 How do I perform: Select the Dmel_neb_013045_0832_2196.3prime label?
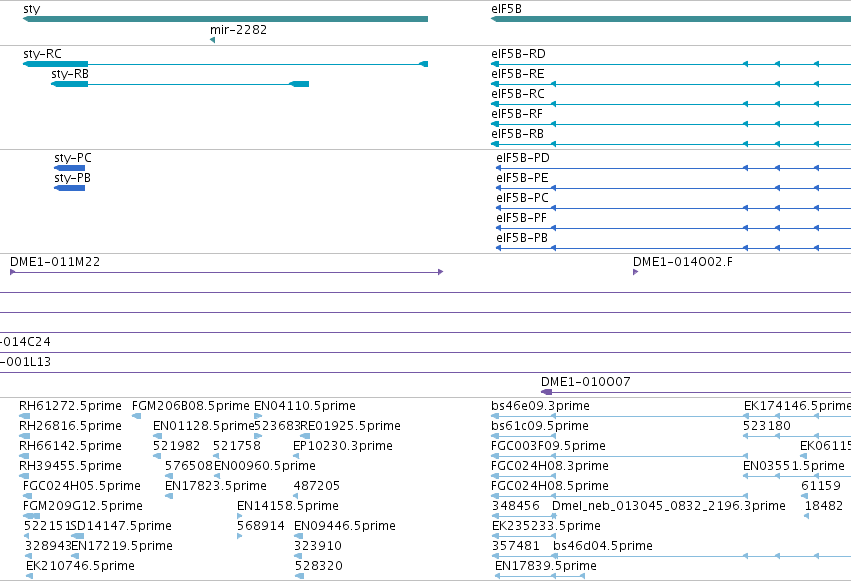tap(669, 506)
